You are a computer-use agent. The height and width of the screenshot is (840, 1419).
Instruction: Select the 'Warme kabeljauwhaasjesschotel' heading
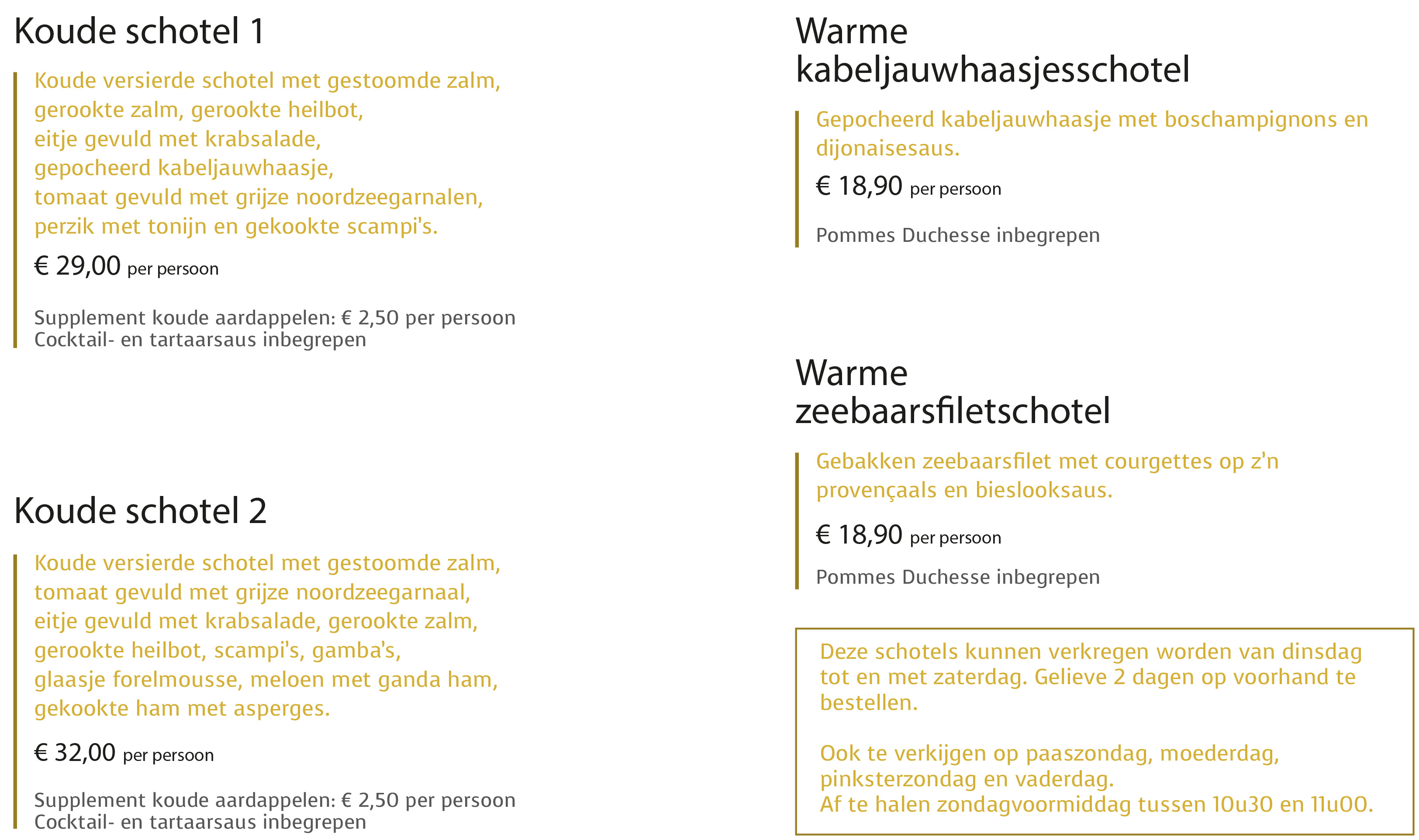click(992, 50)
